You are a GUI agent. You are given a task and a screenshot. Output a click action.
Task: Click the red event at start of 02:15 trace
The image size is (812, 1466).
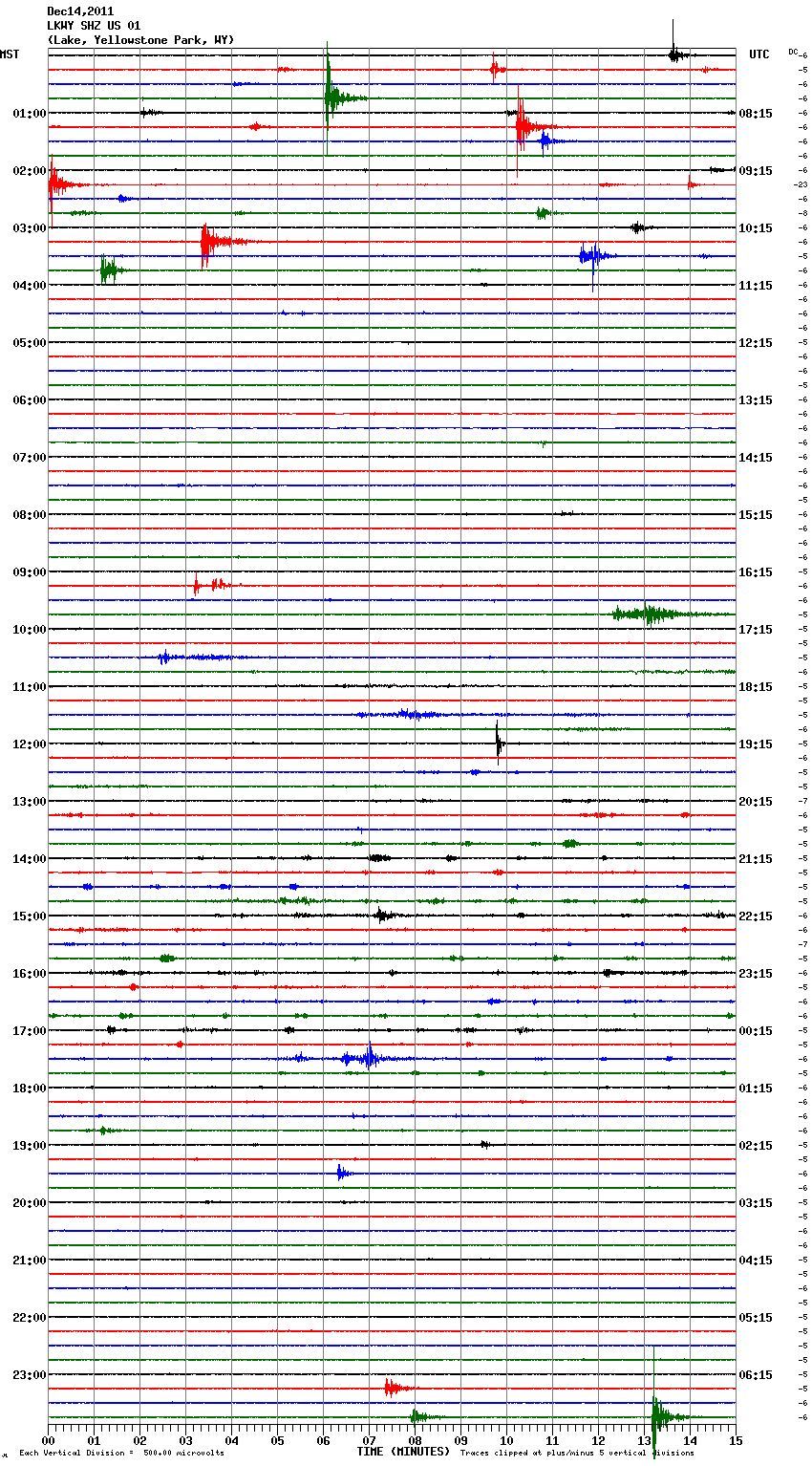[57, 183]
